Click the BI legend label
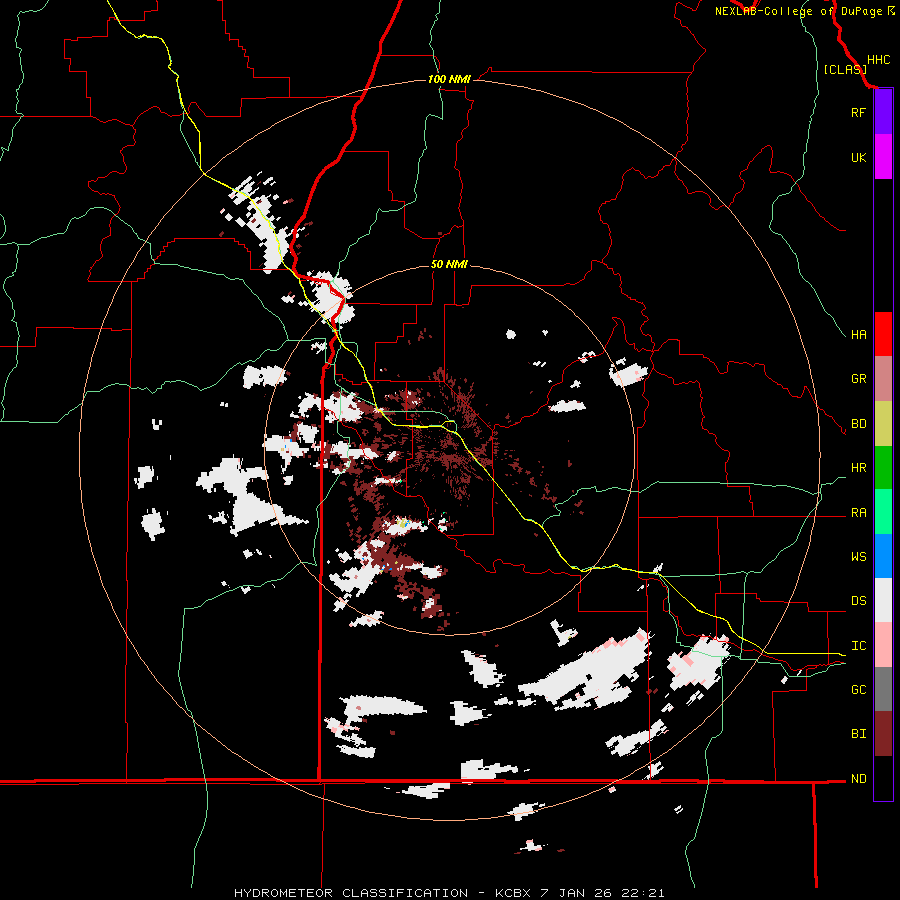The height and width of the screenshot is (900, 900). 858,734
